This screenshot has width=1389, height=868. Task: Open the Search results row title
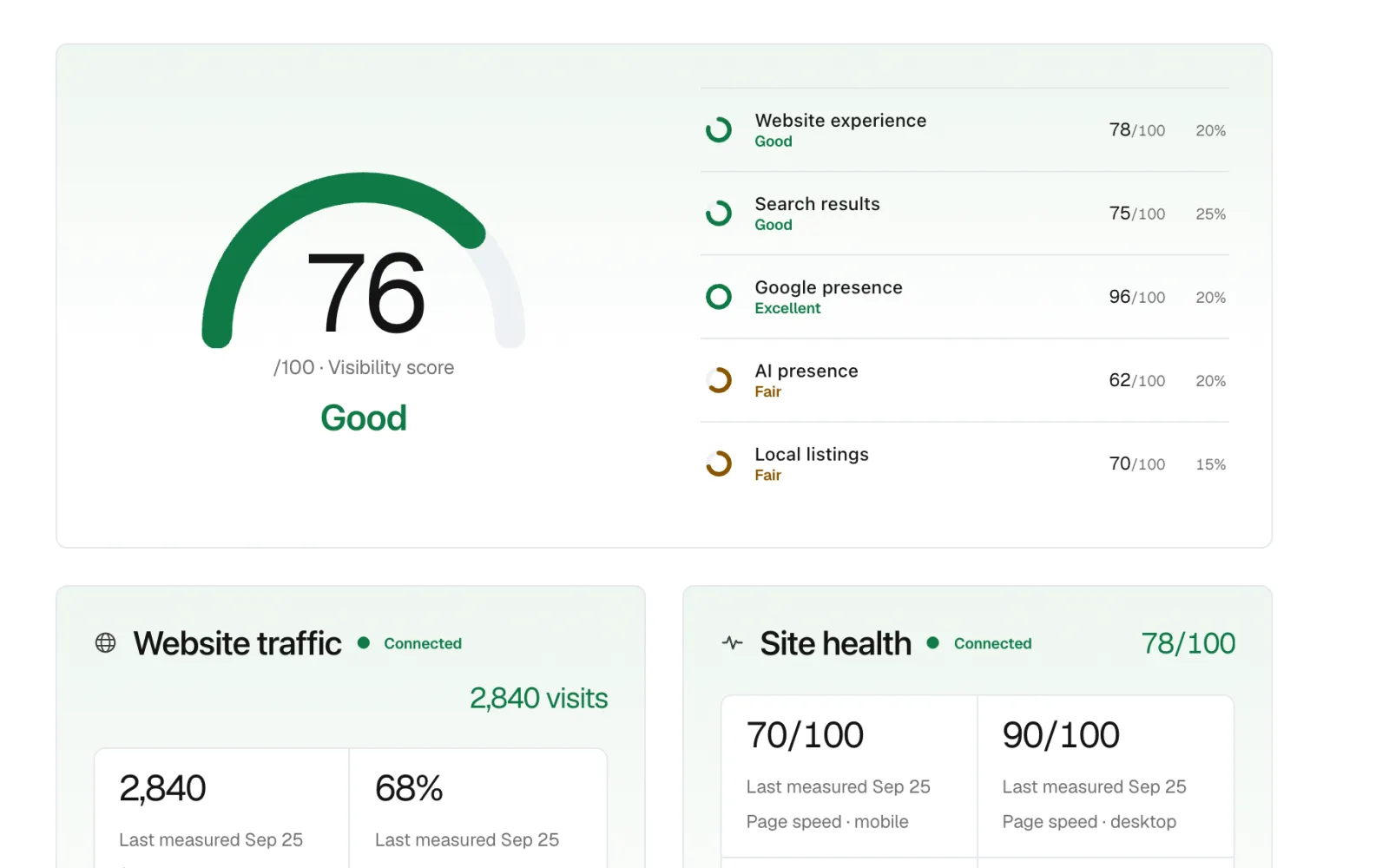point(817,204)
